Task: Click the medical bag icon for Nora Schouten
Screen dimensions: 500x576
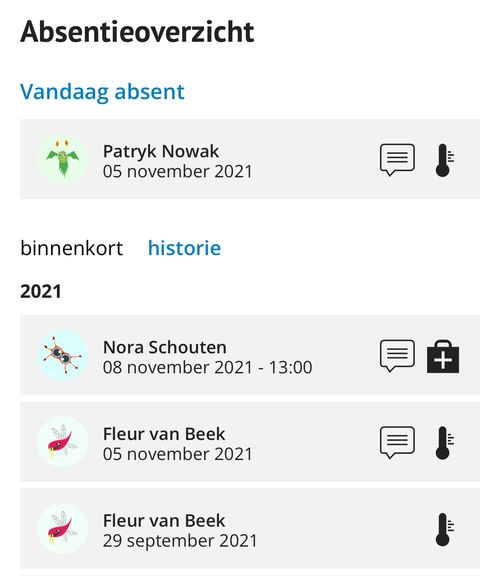Action: click(x=443, y=357)
